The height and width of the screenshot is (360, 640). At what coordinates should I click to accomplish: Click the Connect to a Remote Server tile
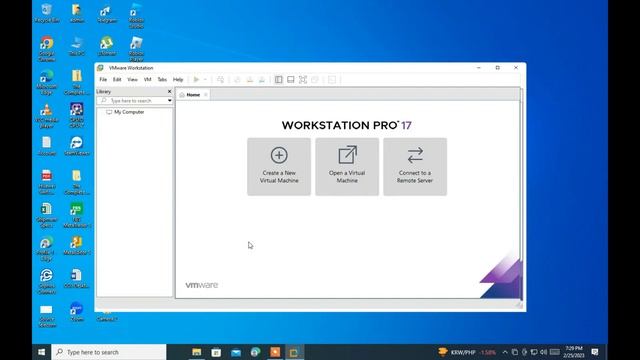(415, 167)
